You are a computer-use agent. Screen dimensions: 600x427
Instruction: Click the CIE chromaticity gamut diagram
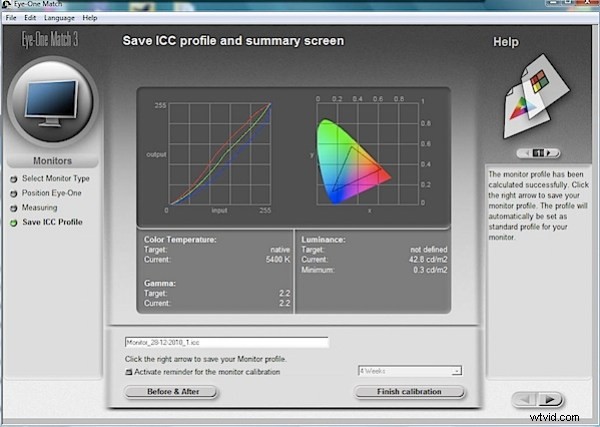367,154
